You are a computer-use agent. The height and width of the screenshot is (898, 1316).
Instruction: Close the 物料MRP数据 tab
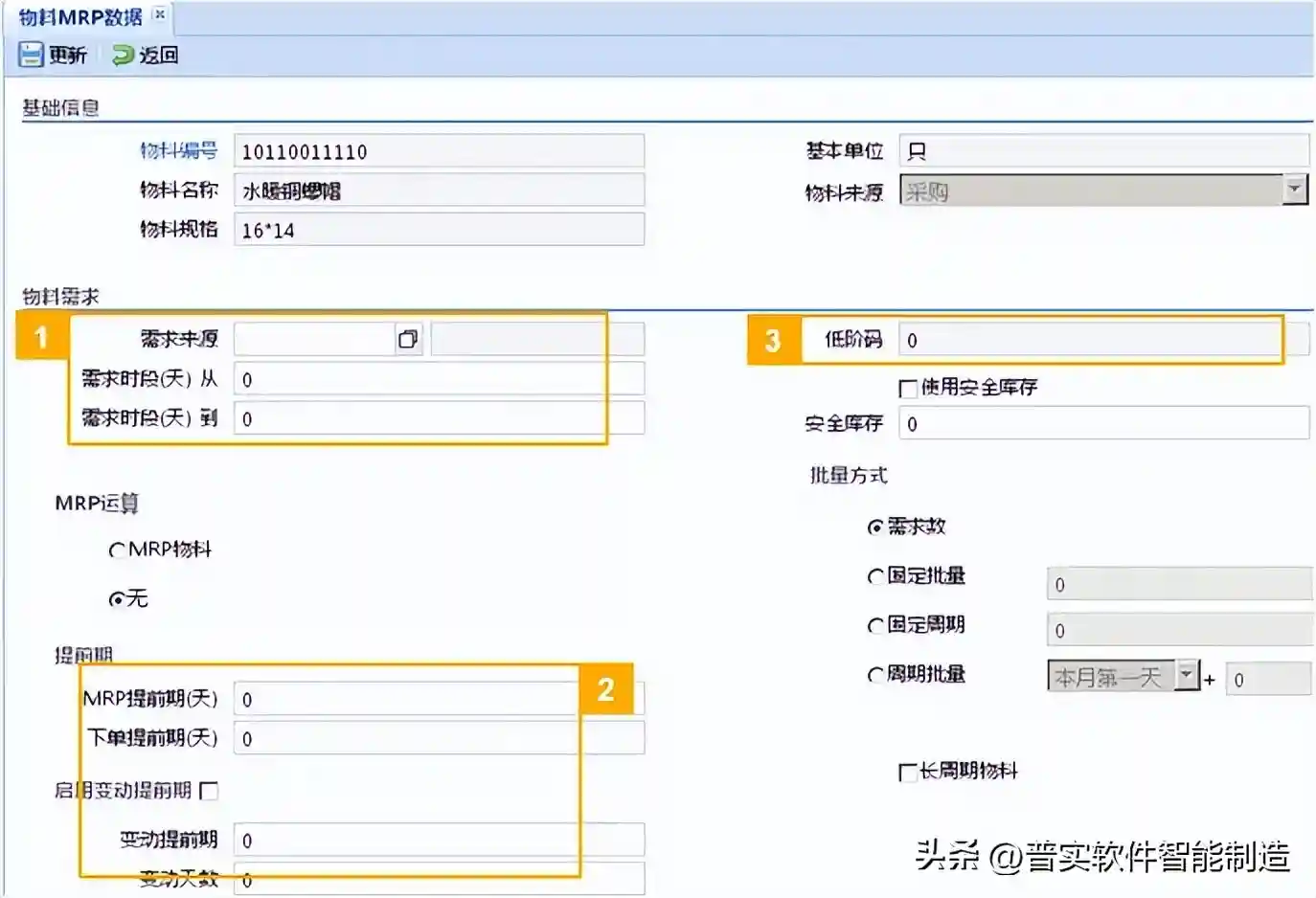pyautogui.click(x=160, y=14)
